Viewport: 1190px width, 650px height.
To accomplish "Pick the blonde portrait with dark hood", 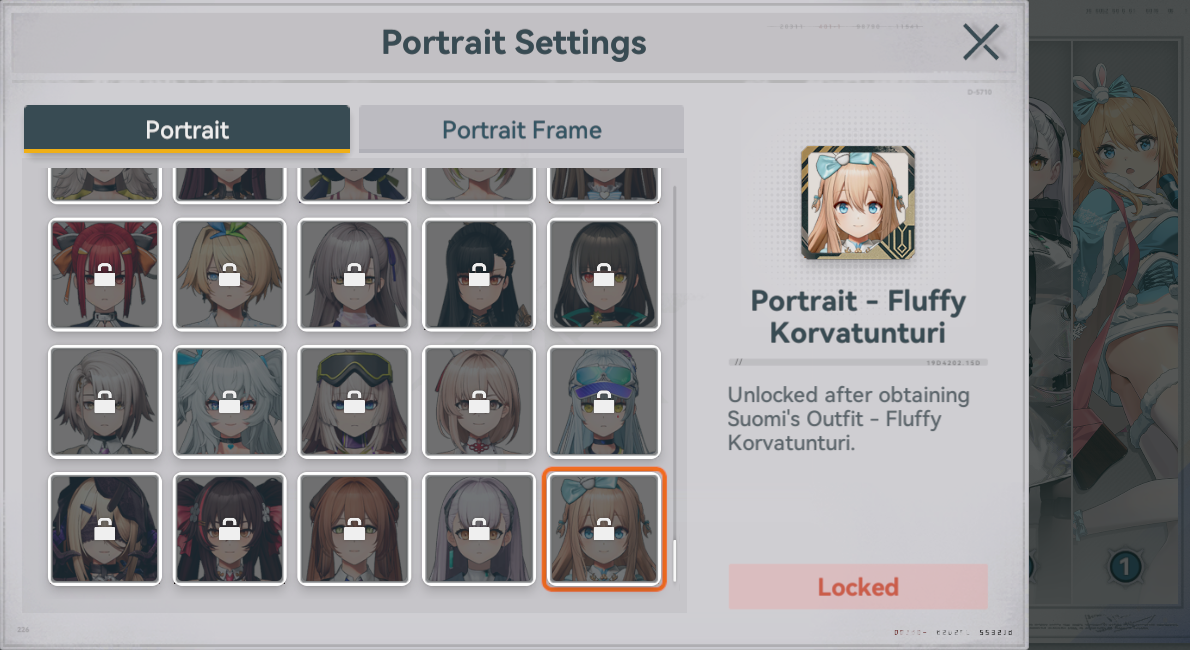I will pos(105,529).
